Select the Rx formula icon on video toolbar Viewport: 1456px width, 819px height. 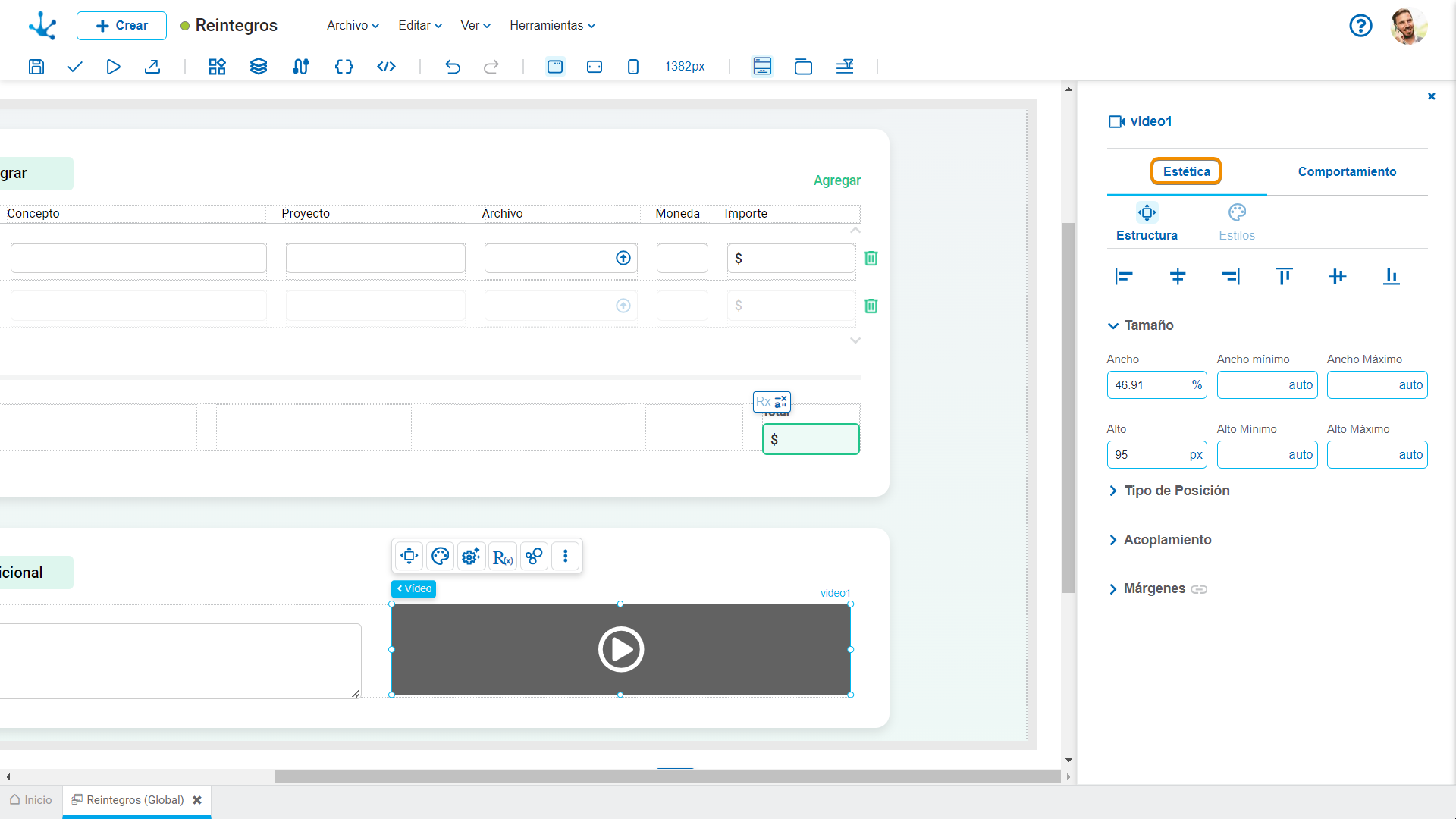503,556
